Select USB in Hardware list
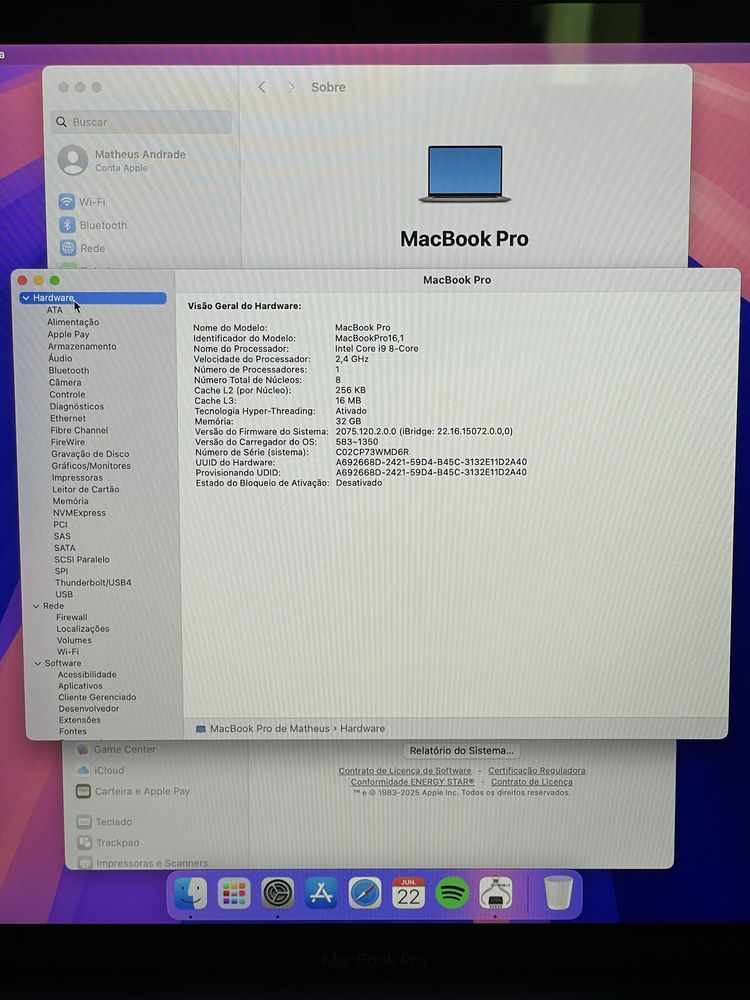Image resolution: width=750 pixels, height=1000 pixels. (64, 594)
